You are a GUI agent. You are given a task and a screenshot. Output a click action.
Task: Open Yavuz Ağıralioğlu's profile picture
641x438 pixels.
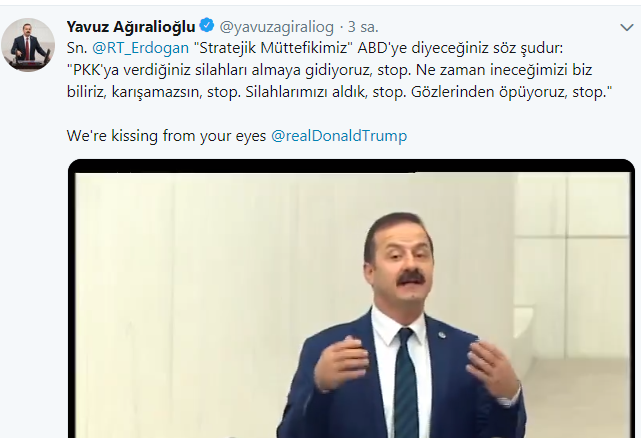[x=28, y=45]
